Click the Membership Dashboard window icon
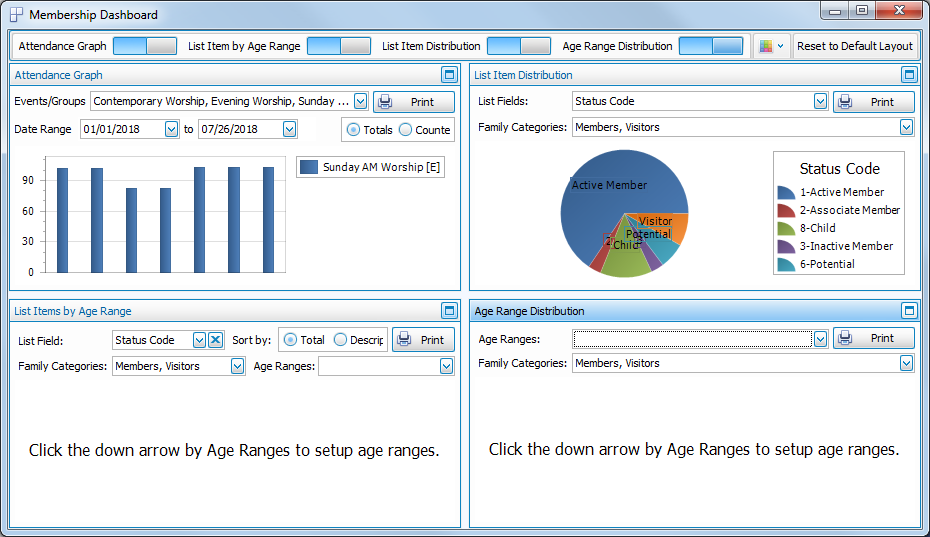Screen dimensions: 930x537 [x=16, y=15]
